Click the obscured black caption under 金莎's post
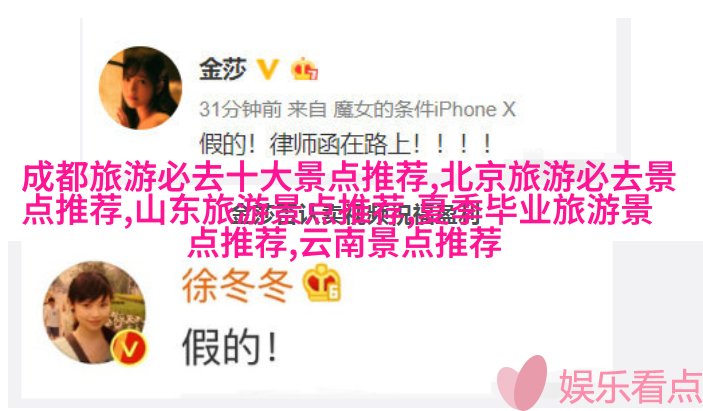703x411 pixels. click(x=355, y=215)
